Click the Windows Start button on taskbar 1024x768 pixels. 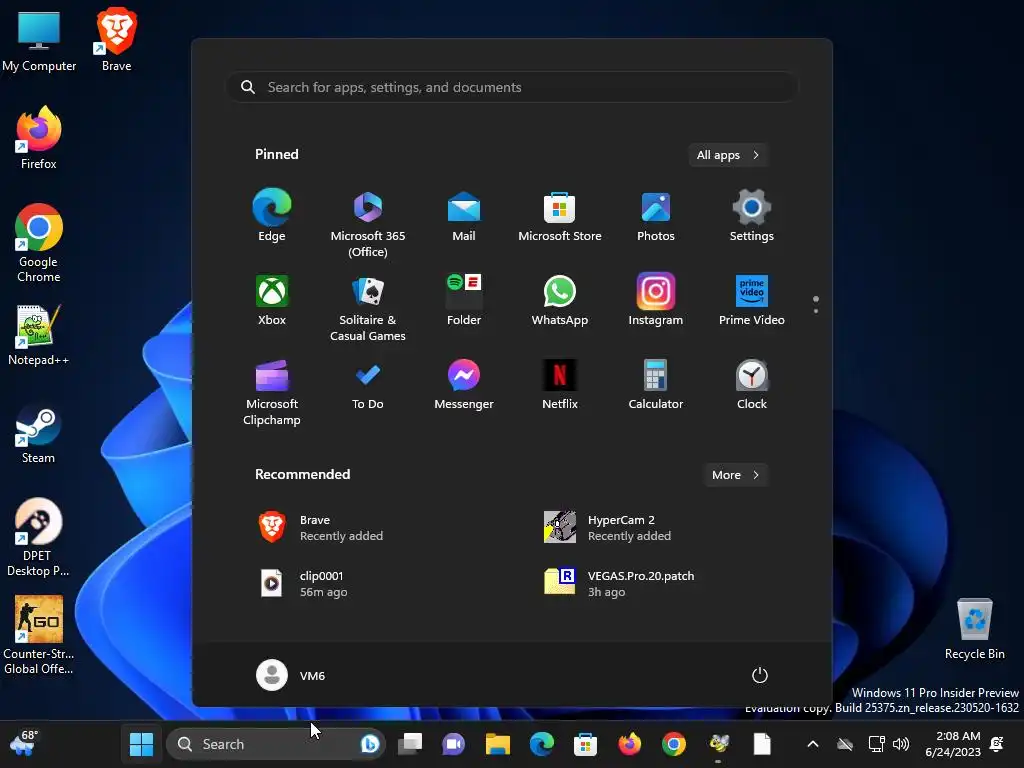click(141, 744)
